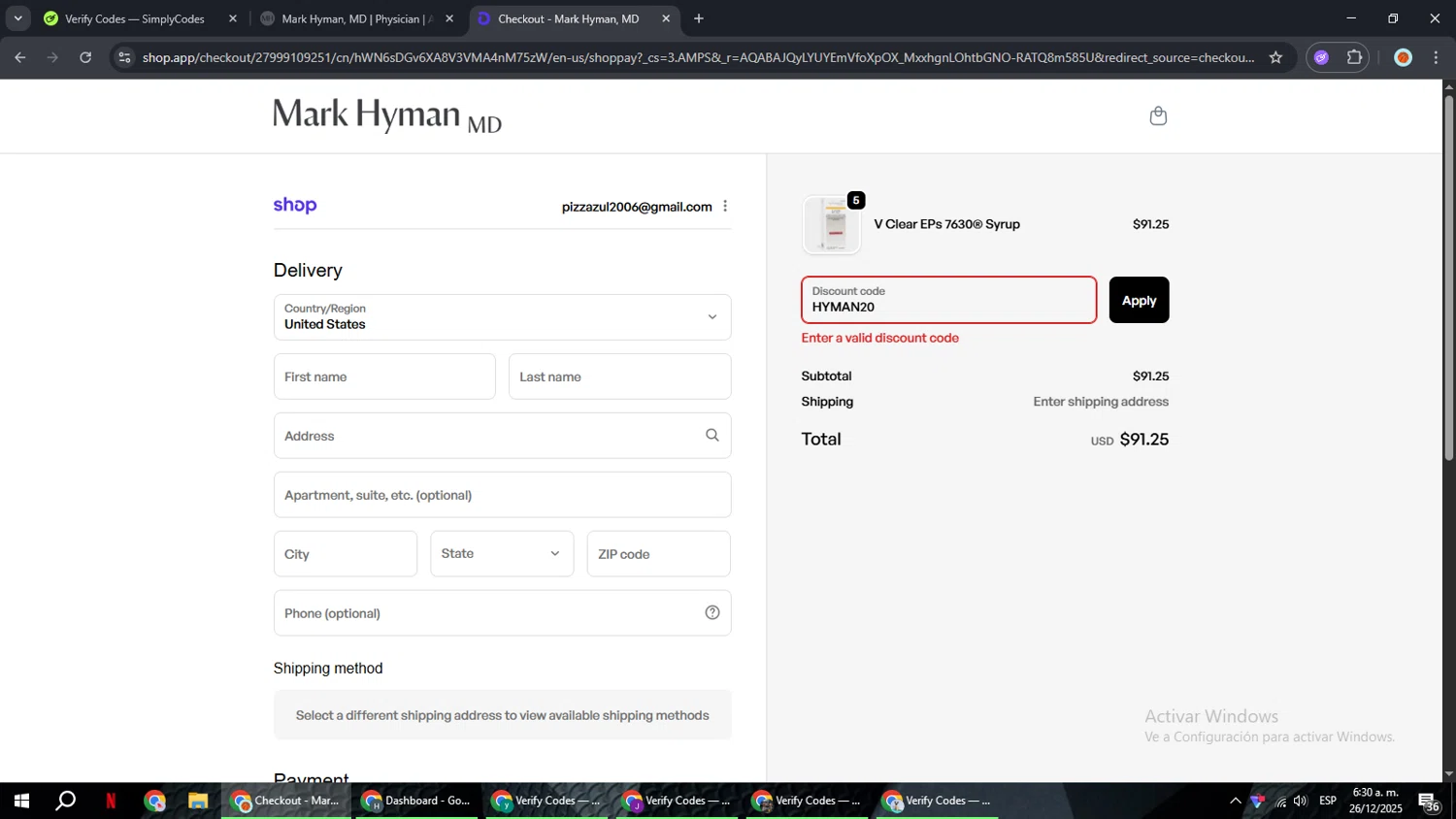Click the V Clear EPs 7630 Syrup product name
1456x819 pixels.
pyautogui.click(x=946, y=224)
